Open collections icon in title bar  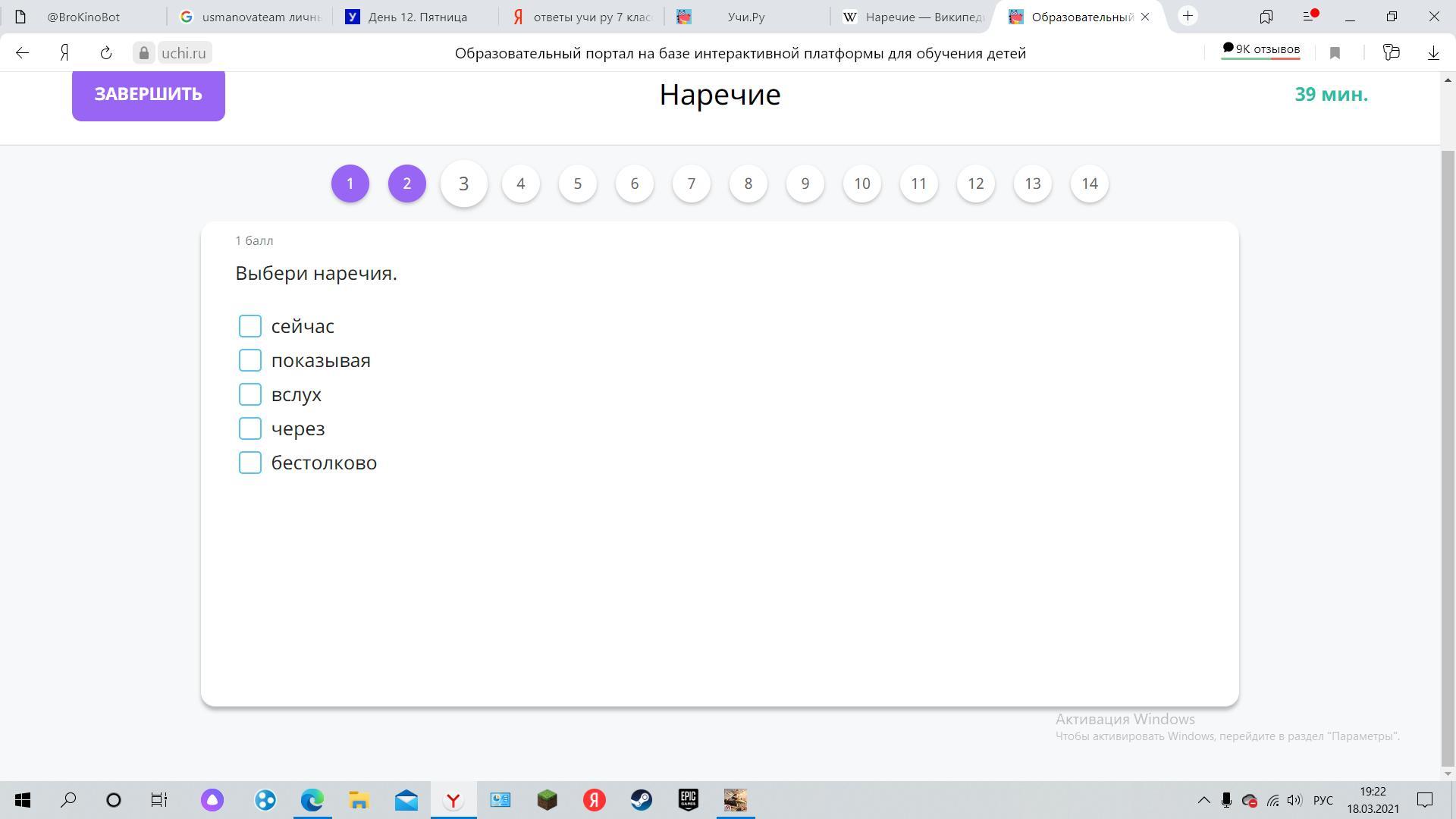click(x=1266, y=16)
